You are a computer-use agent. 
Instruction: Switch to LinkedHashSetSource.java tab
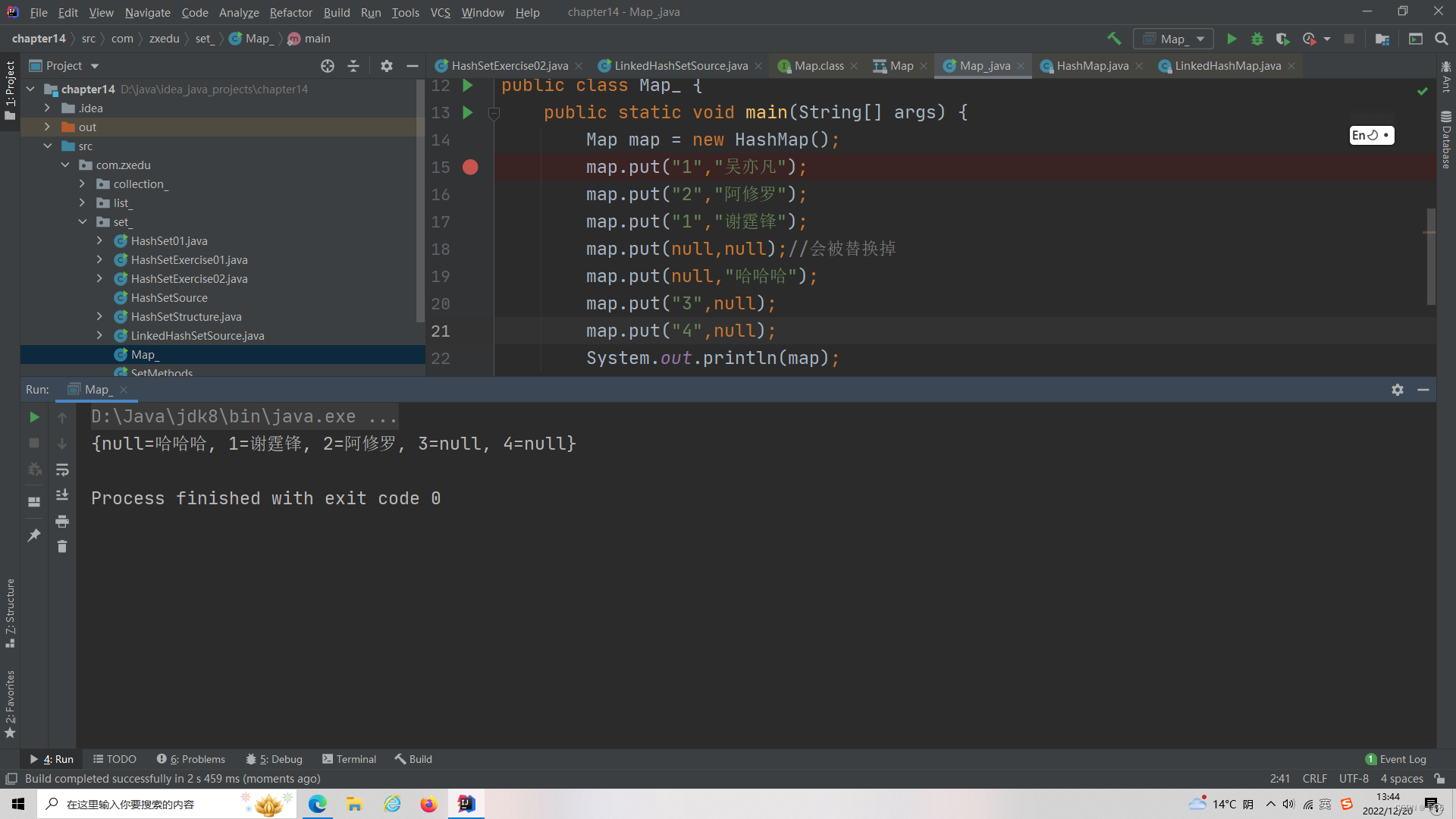click(x=680, y=66)
